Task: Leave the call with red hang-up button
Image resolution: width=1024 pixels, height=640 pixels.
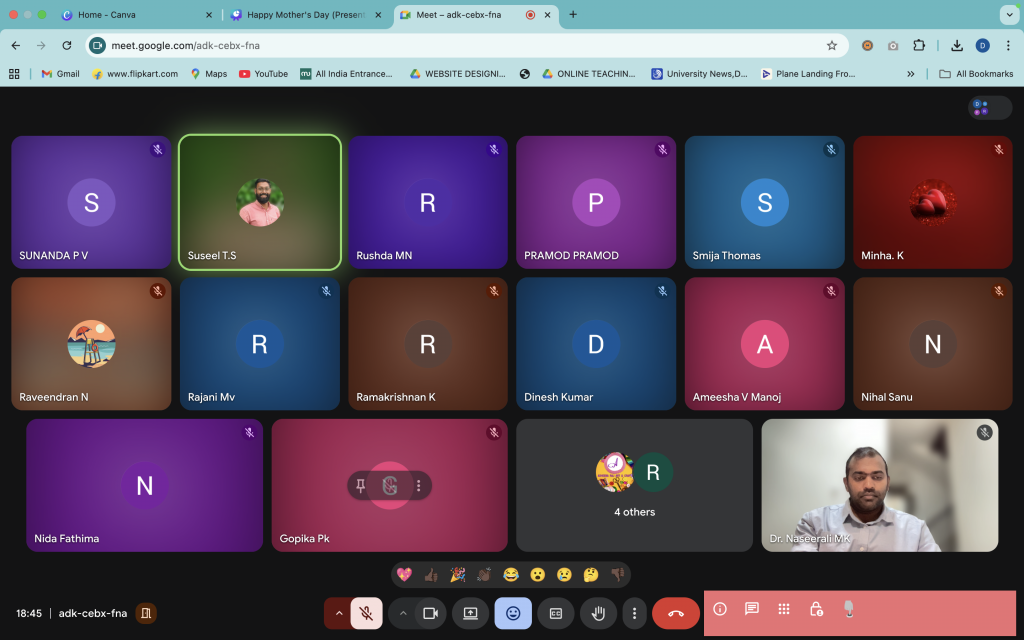Action: pos(676,613)
